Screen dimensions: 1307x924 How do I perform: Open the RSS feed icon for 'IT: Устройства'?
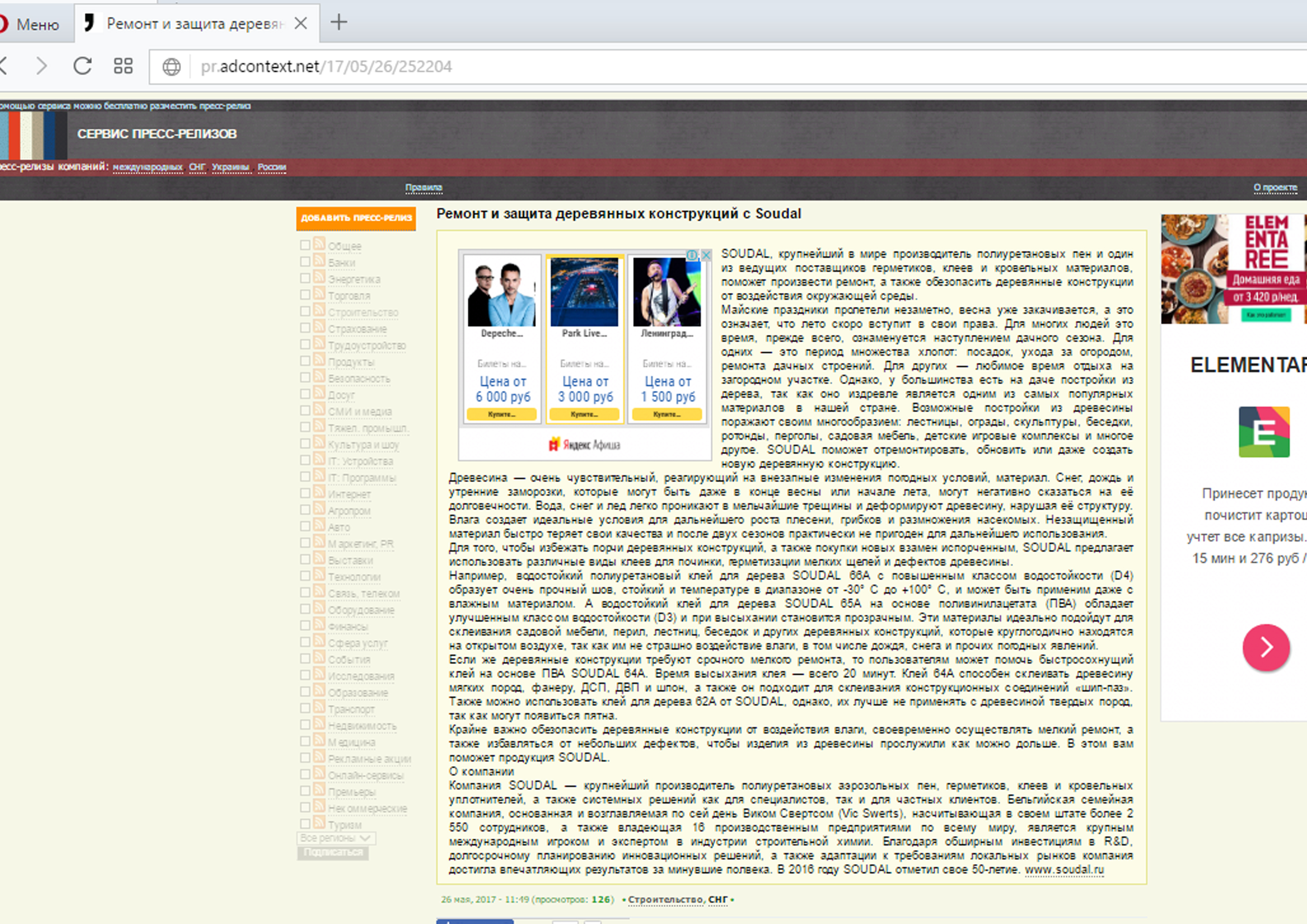point(319,459)
